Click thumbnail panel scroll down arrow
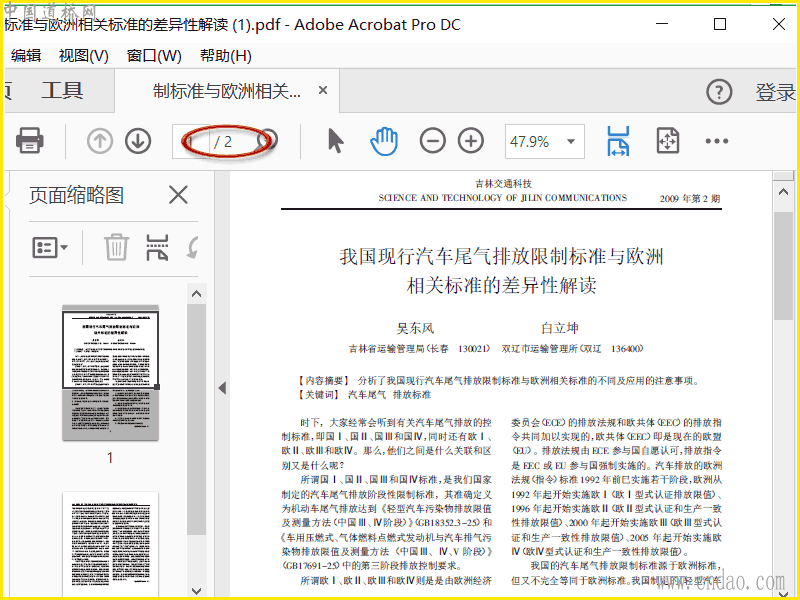 pos(196,591)
